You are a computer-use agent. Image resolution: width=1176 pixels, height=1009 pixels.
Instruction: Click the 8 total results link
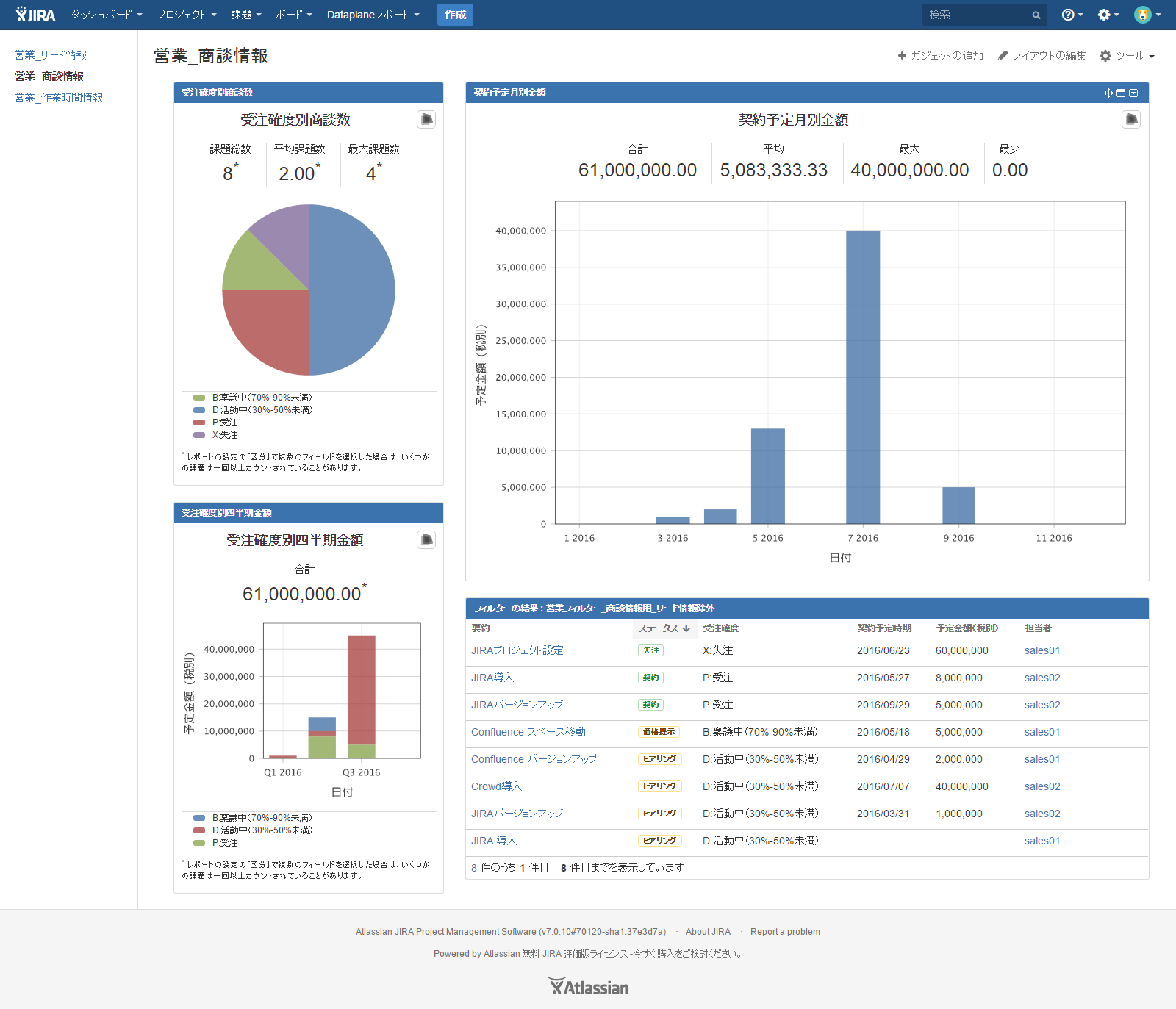pyautogui.click(x=474, y=868)
